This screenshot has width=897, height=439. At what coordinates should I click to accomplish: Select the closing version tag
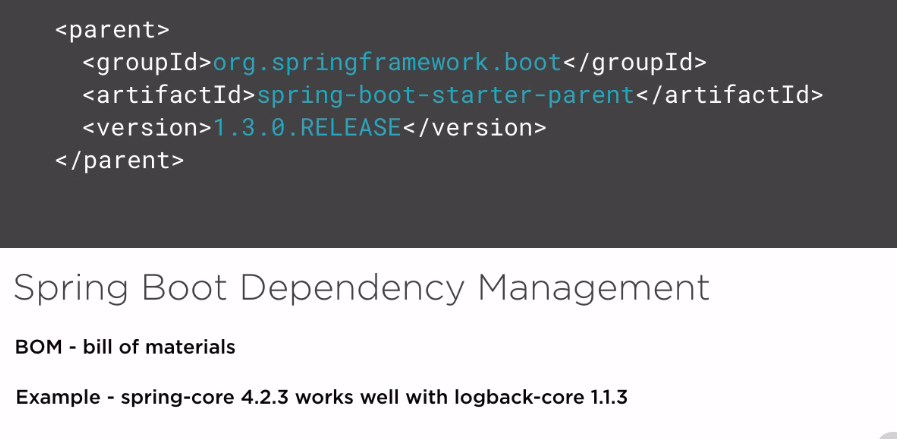coord(474,128)
